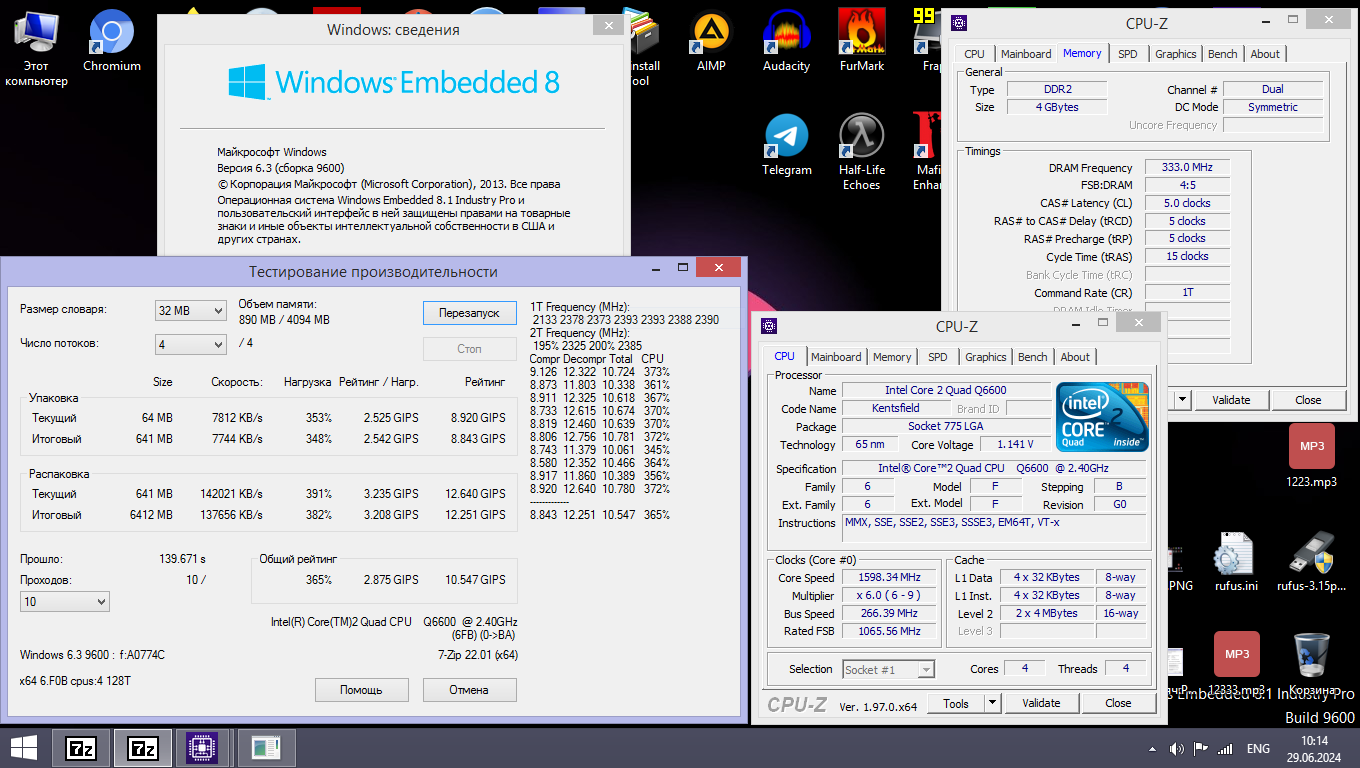Screen dimensions: 1360x768
Task: Show hidden tray icons arrow
Action: coord(1152,748)
